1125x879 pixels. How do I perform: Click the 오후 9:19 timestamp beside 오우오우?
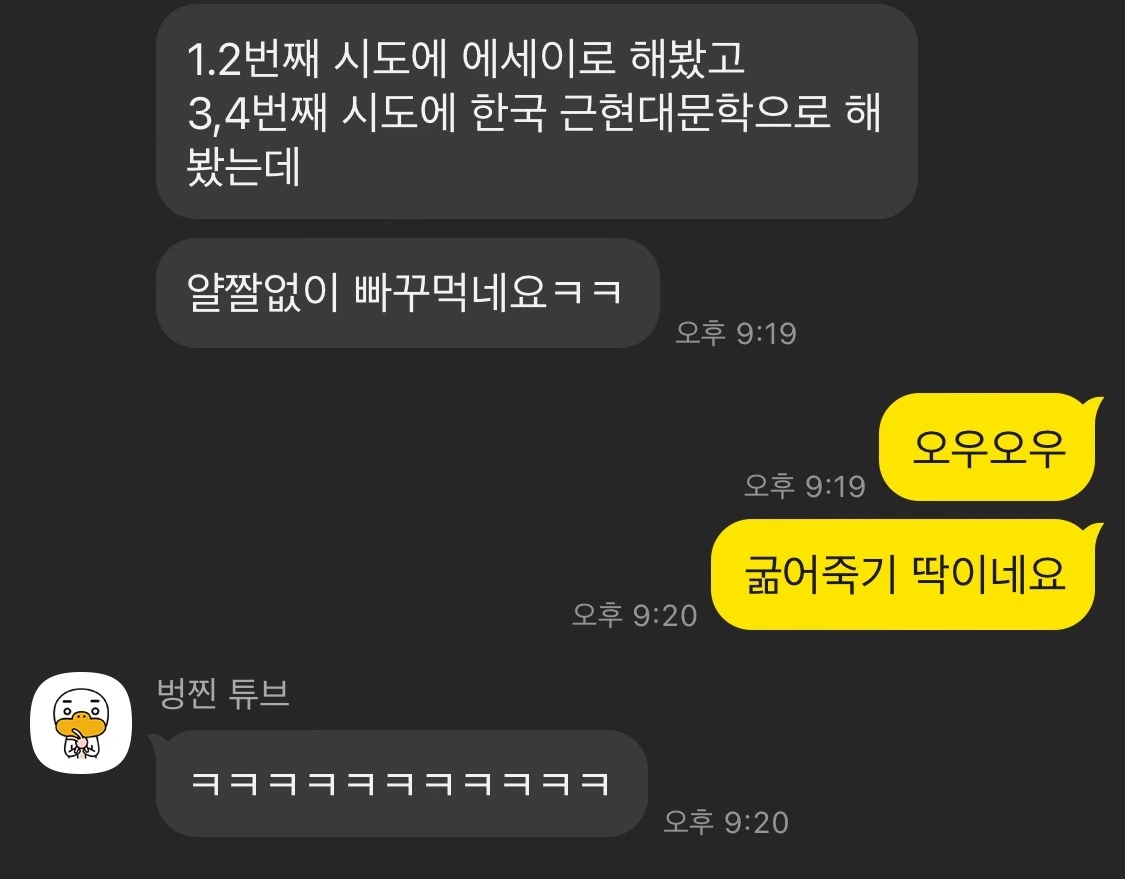(805, 486)
